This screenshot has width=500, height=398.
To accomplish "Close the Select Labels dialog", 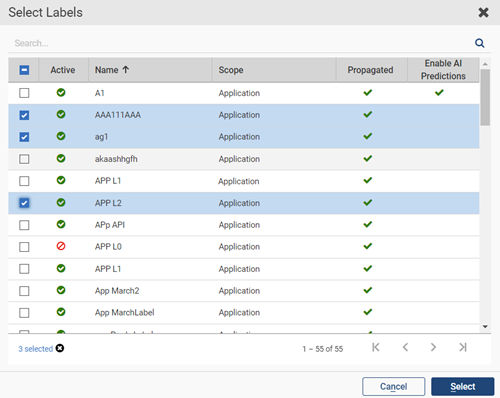I will (483, 13).
